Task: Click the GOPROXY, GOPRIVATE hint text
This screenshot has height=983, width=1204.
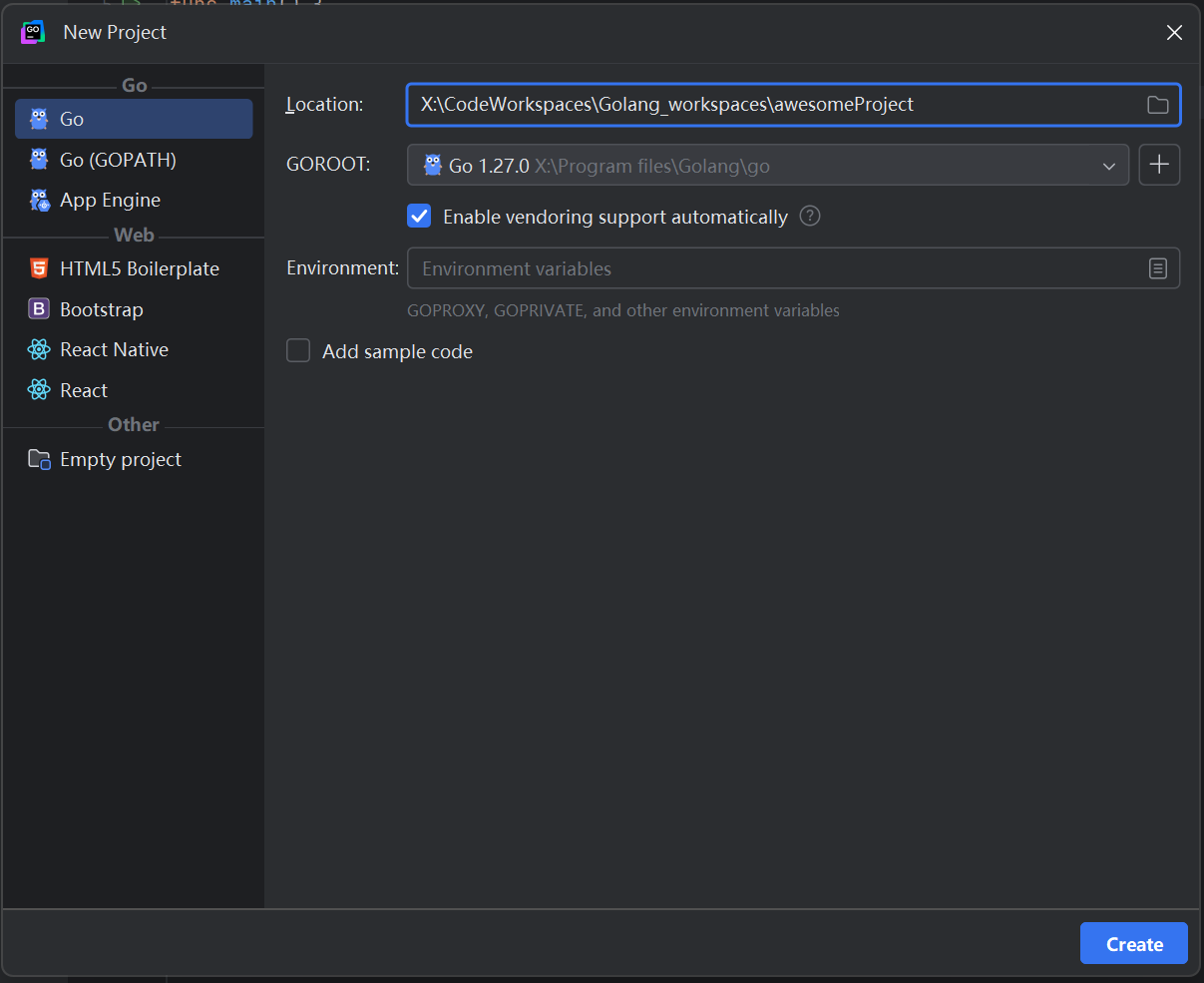Action: click(x=623, y=310)
